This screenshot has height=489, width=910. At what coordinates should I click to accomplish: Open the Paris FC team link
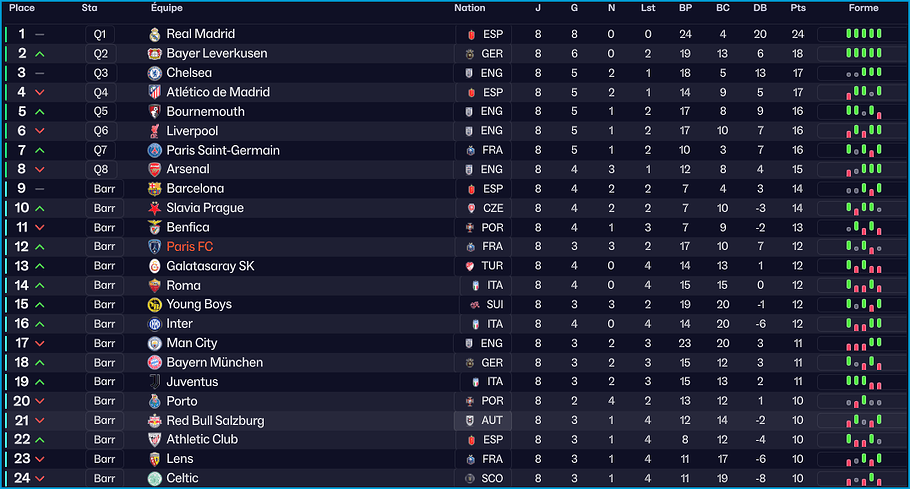point(190,247)
